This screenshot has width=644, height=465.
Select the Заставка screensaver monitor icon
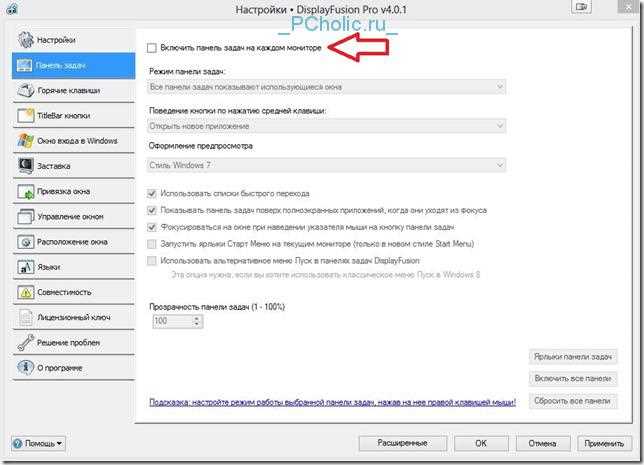(25, 166)
